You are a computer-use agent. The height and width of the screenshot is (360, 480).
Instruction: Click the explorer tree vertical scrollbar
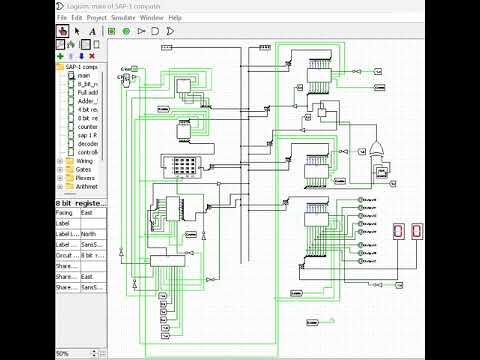pos(103,115)
